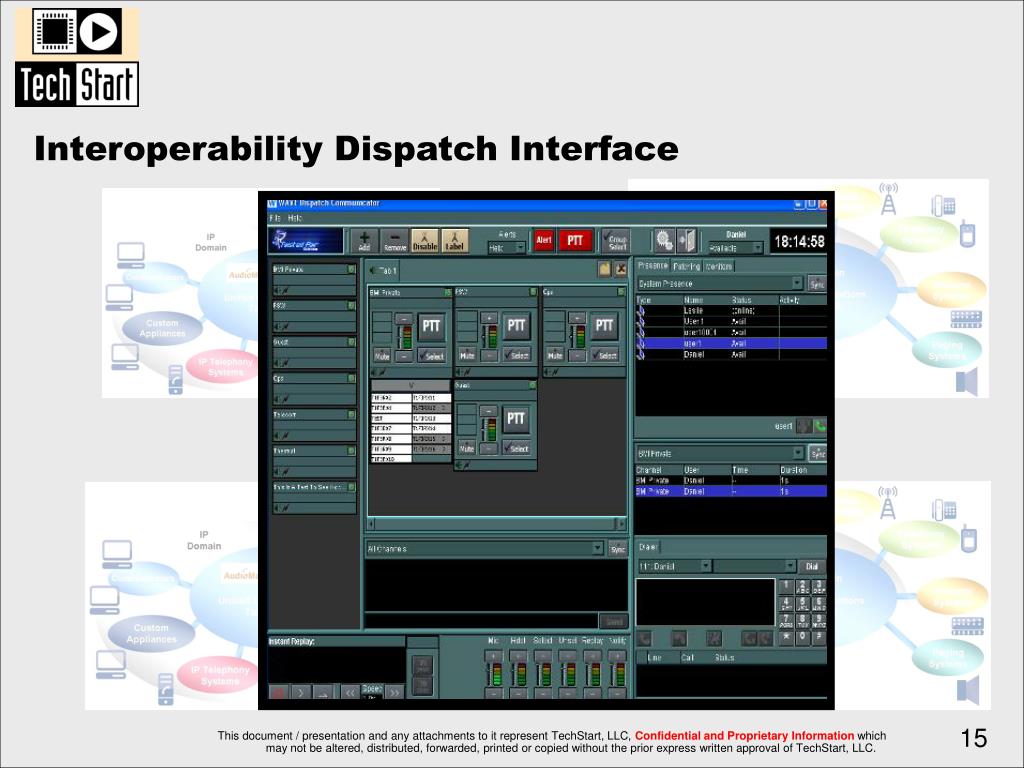Toggle green indicator on FSC2 sidebar channel
The width and height of the screenshot is (1024, 768).
[351, 306]
